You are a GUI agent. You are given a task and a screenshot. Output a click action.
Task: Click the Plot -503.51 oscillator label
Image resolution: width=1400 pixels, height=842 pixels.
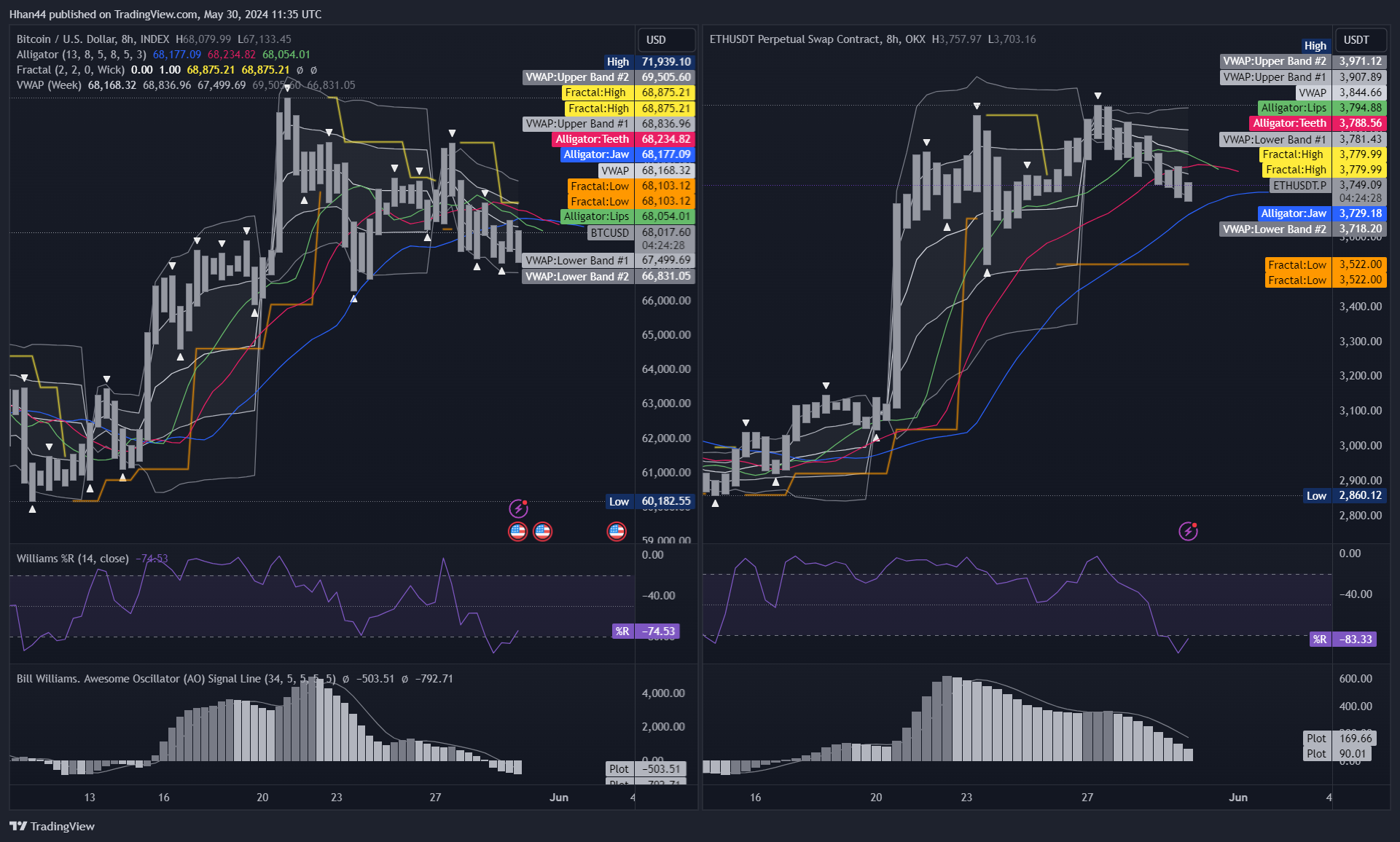click(x=646, y=769)
